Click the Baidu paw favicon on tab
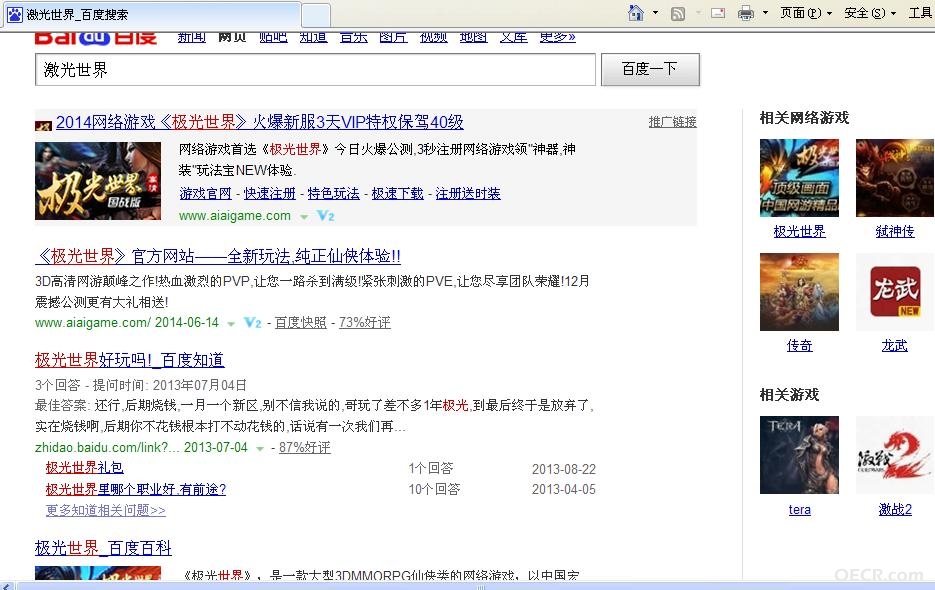935x590 pixels. 14,14
